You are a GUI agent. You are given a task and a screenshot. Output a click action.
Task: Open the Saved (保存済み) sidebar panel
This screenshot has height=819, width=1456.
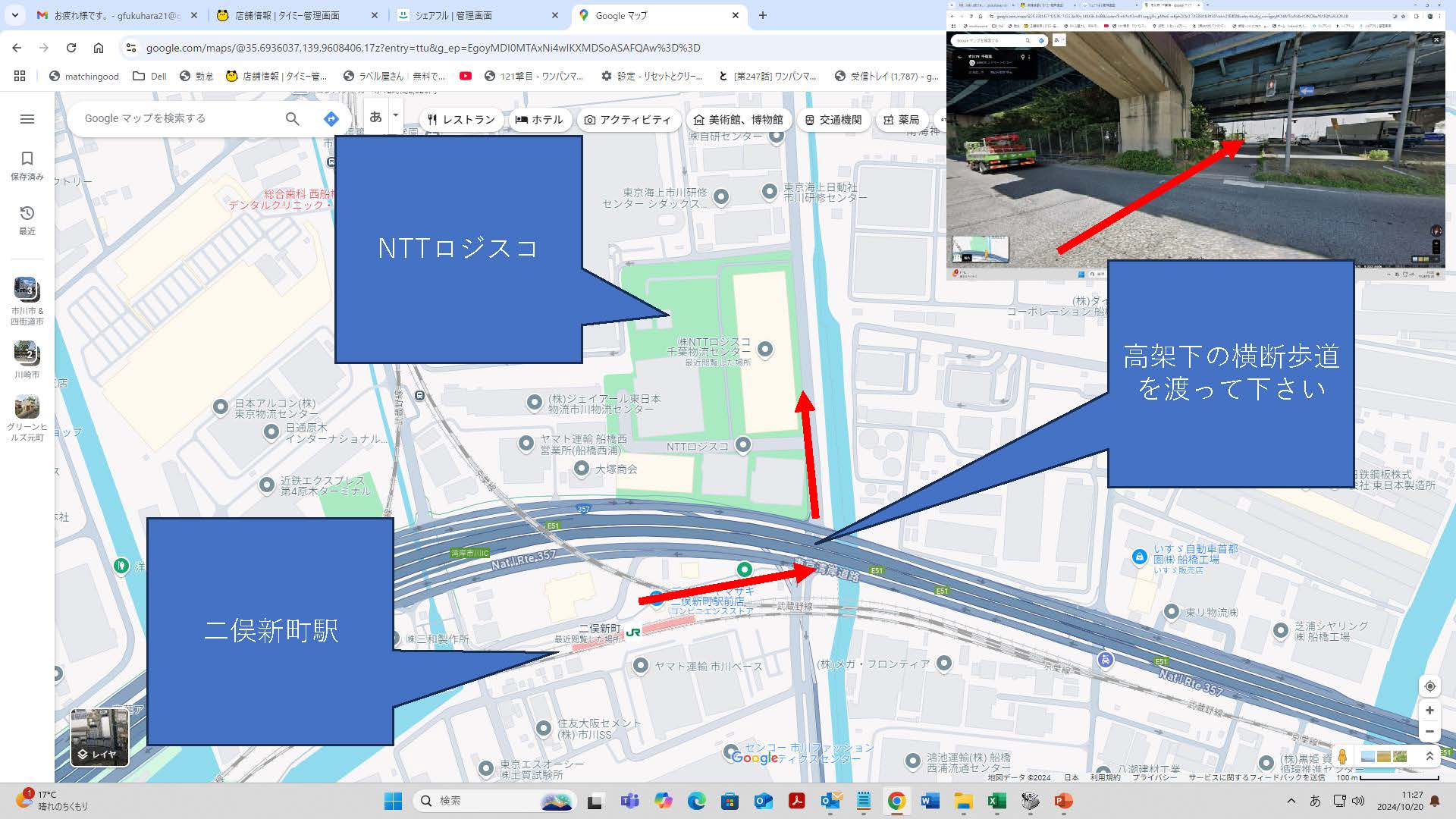[27, 165]
